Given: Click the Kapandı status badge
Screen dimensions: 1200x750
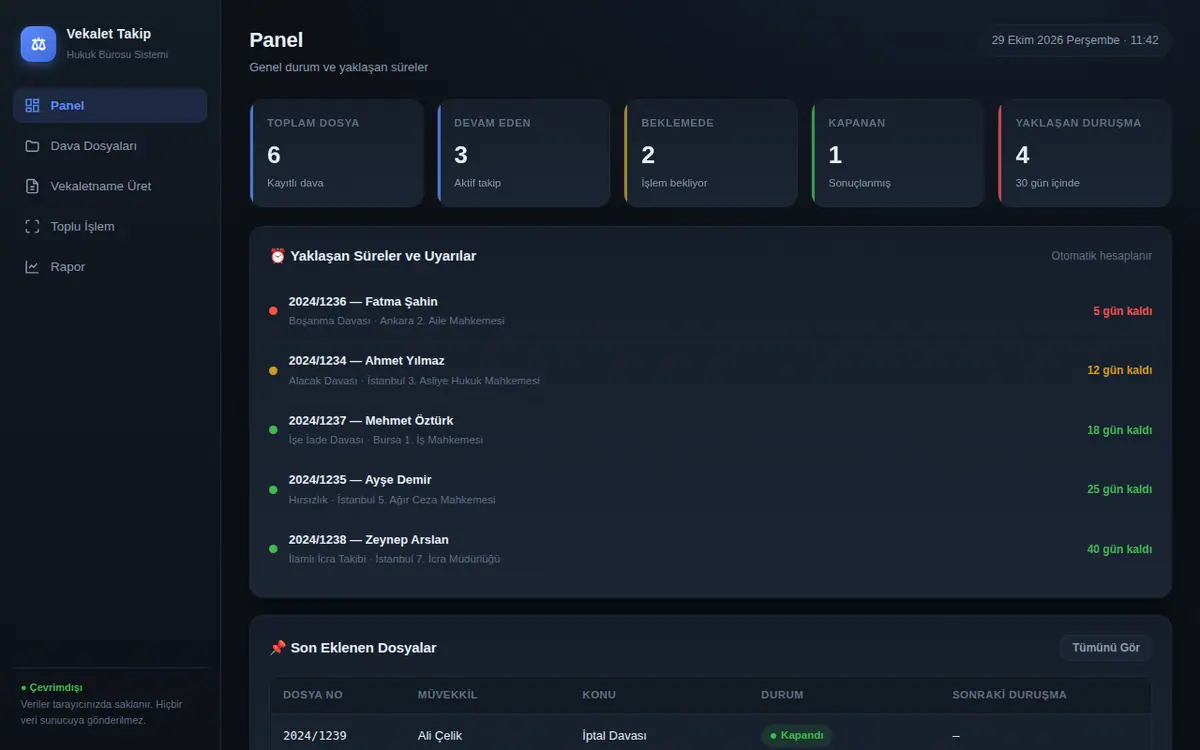Looking at the screenshot, I should tap(797, 736).
